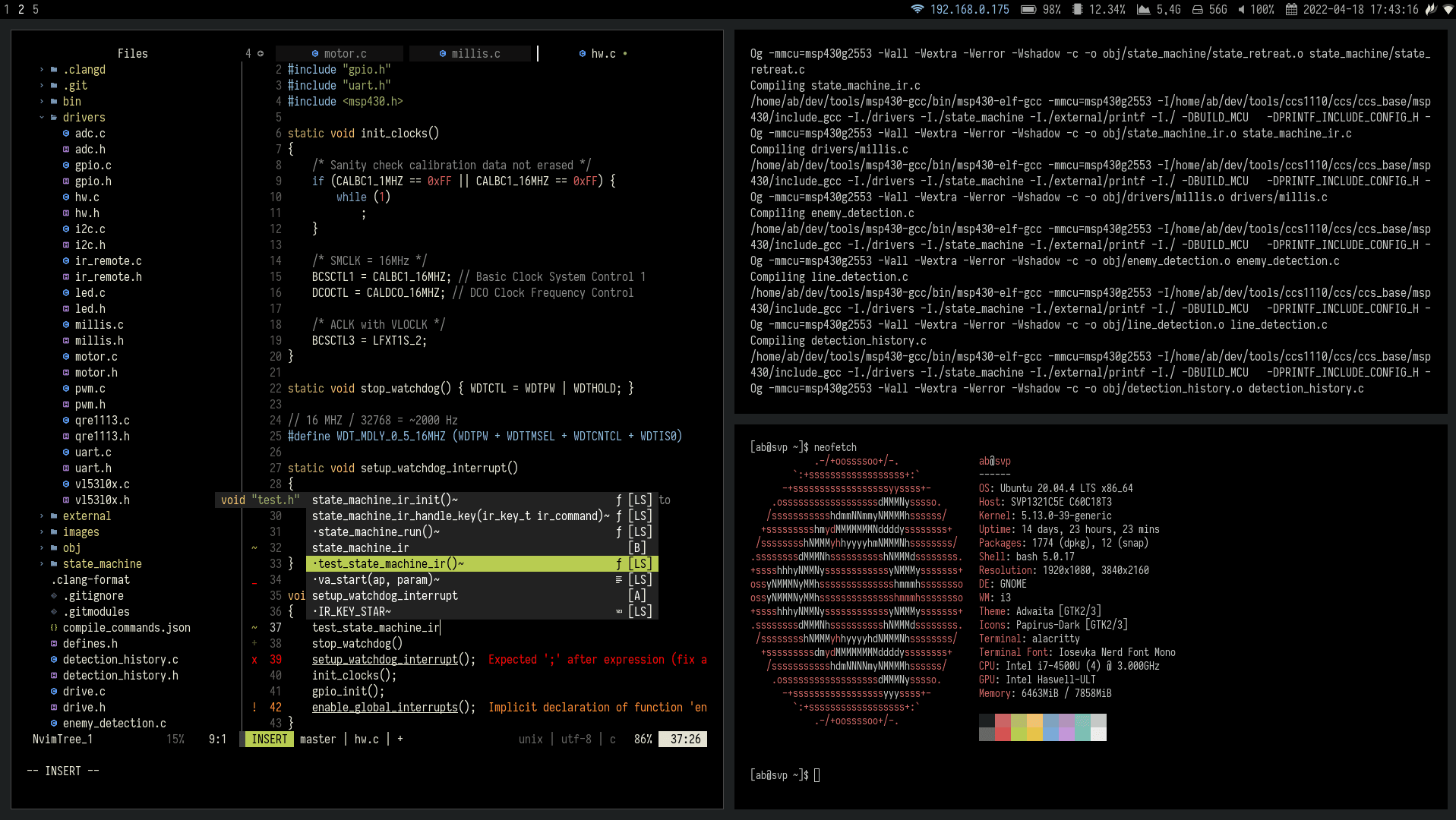This screenshot has width=1456, height=820.
Task: Open the uart.c file in tree
Action: (93, 452)
